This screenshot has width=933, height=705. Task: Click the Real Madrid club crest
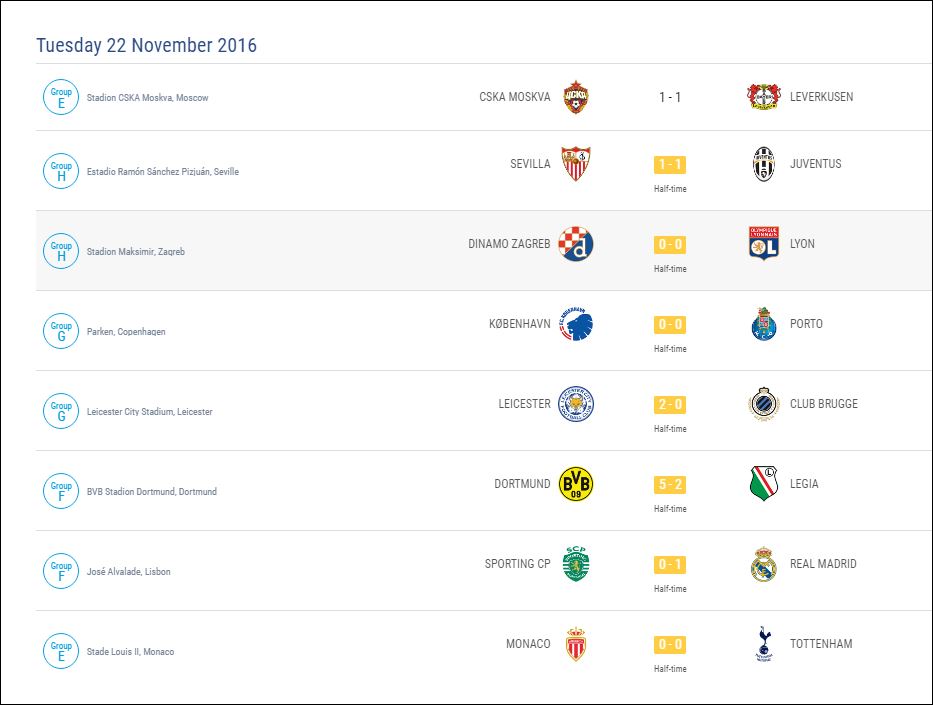[764, 564]
